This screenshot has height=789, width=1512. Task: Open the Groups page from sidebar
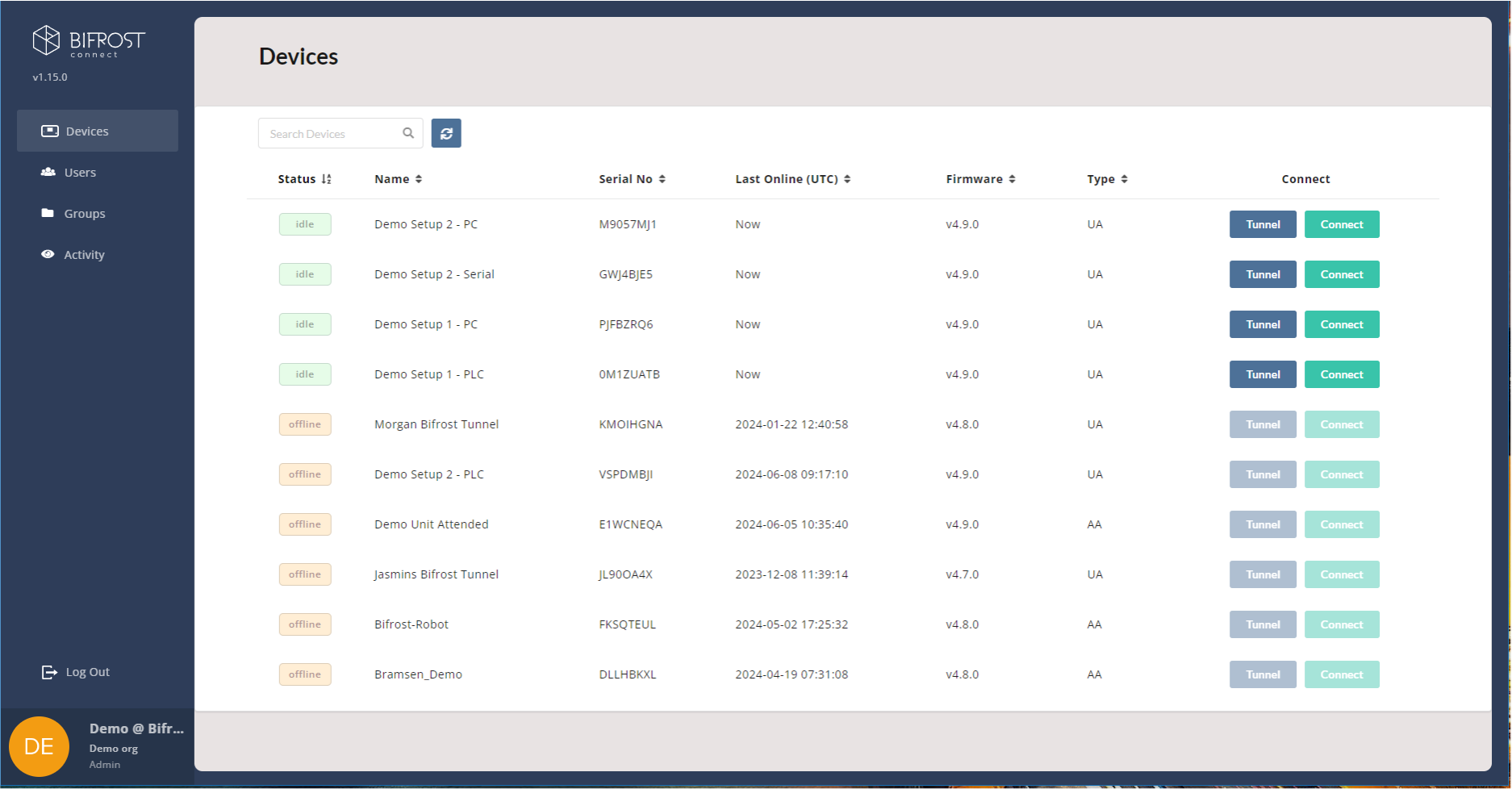[x=84, y=213]
